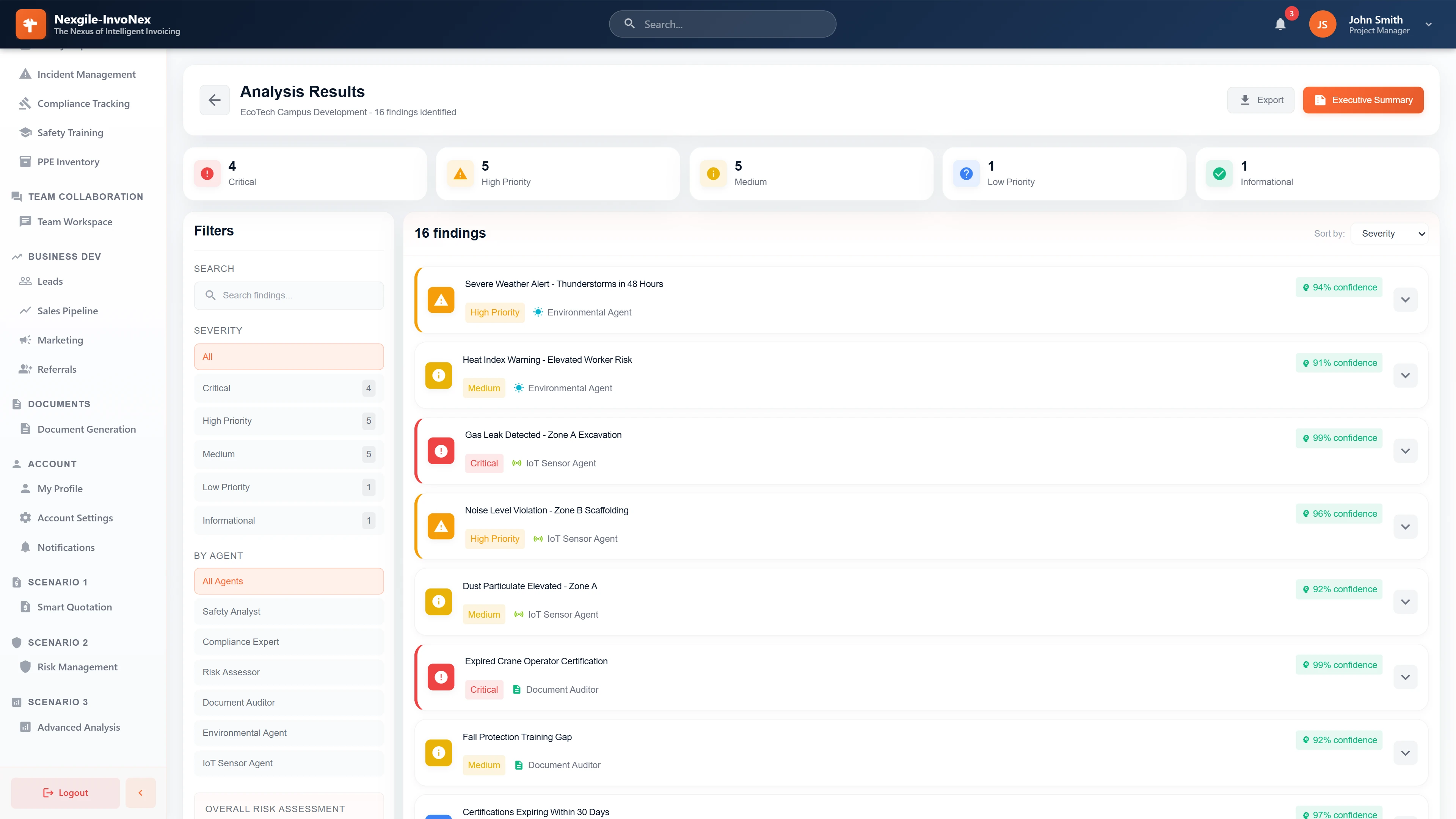Click the Export button
1456x819 pixels.
click(x=1260, y=100)
